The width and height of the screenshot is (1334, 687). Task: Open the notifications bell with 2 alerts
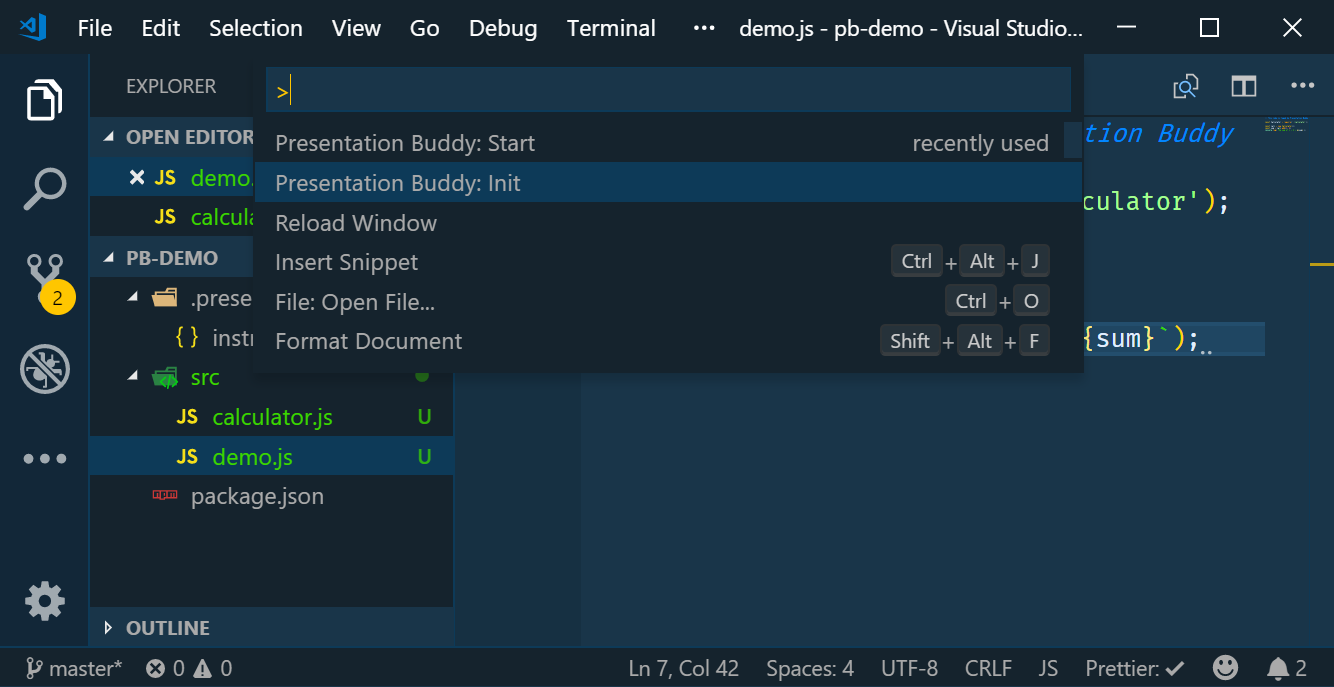click(x=1287, y=668)
